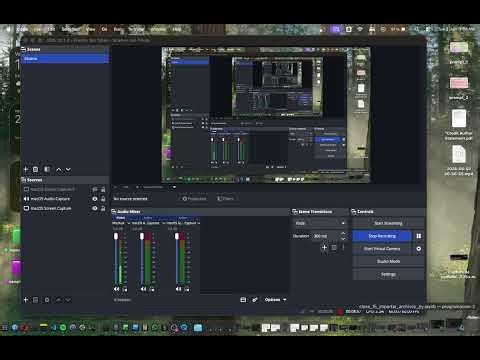Hide the macOS Audio Capture source
The image size is (480, 360).
tap(95, 199)
